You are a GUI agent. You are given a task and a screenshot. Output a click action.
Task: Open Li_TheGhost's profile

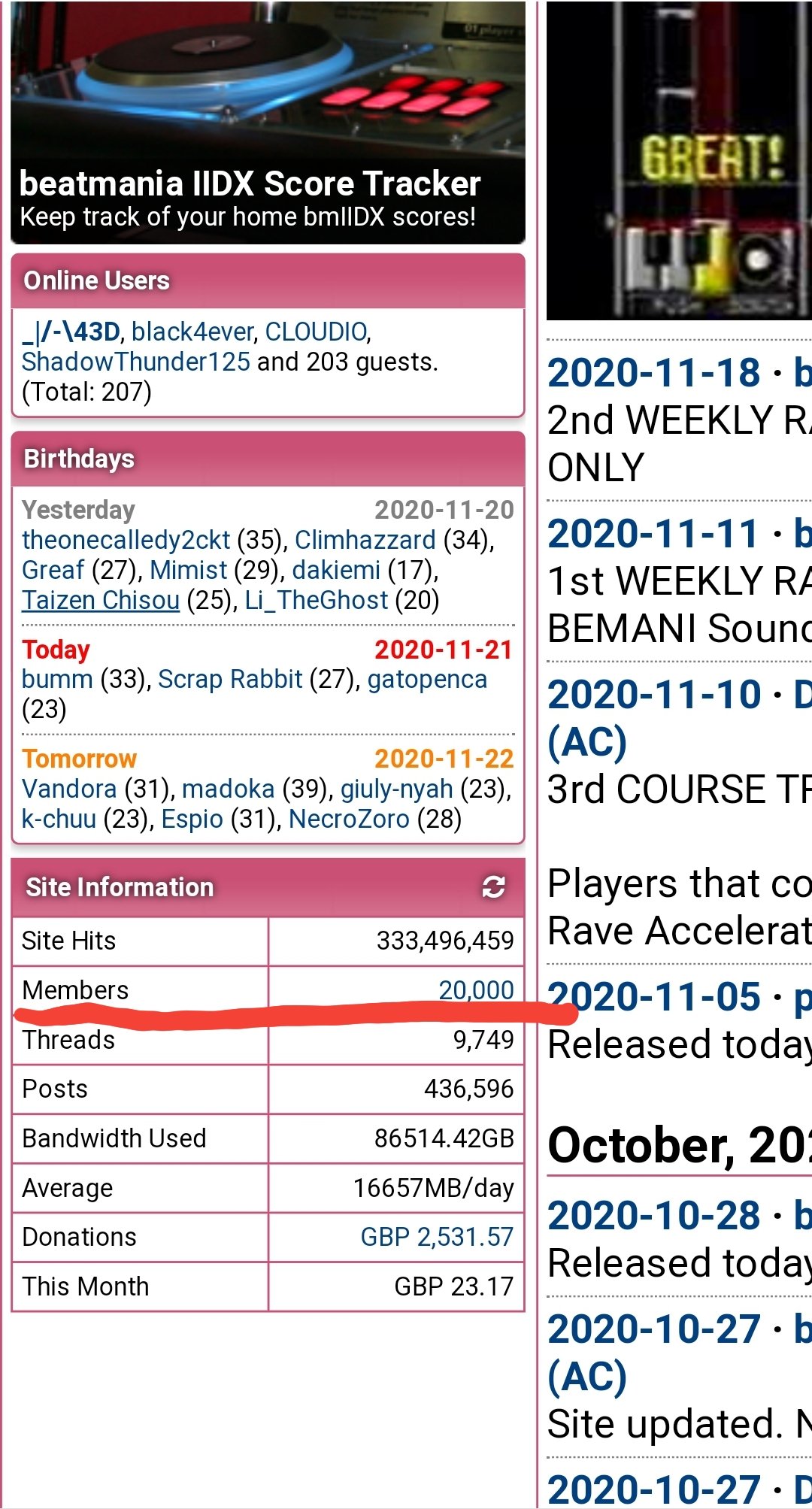pos(317,600)
